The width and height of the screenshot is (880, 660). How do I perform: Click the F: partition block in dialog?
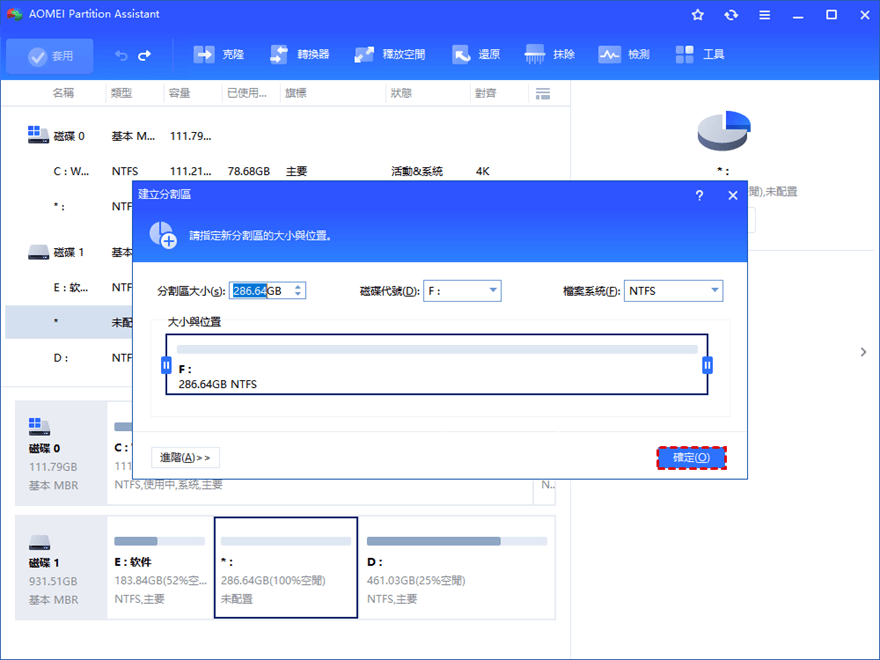pyautogui.click(x=437, y=365)
